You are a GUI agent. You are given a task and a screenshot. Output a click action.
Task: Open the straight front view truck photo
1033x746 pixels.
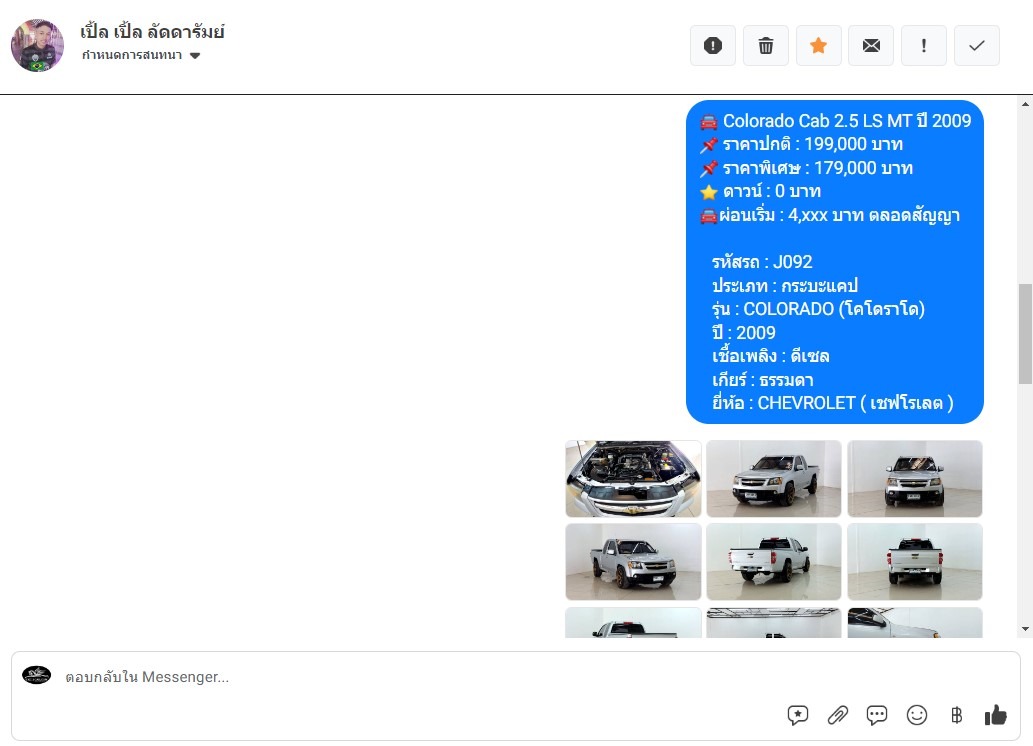click(x=915, y=478)
